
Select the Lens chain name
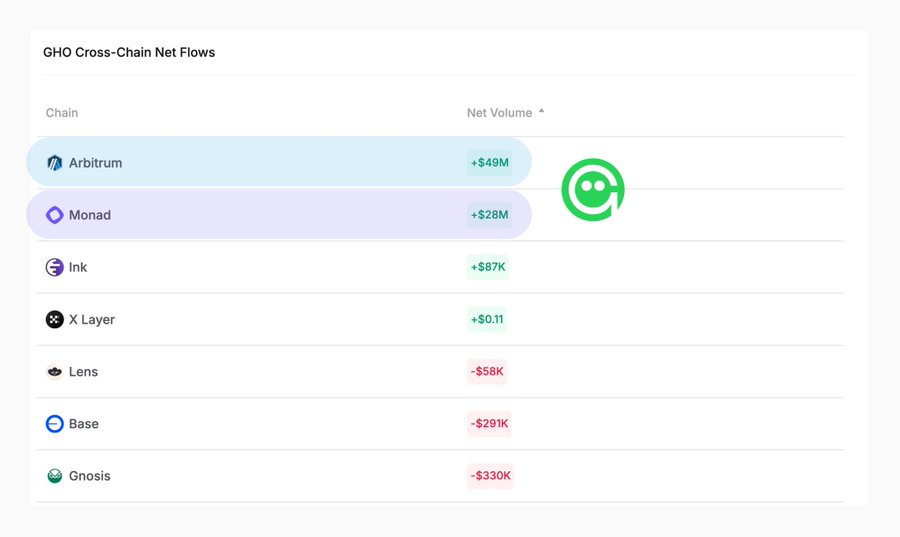tap(83, 372)
